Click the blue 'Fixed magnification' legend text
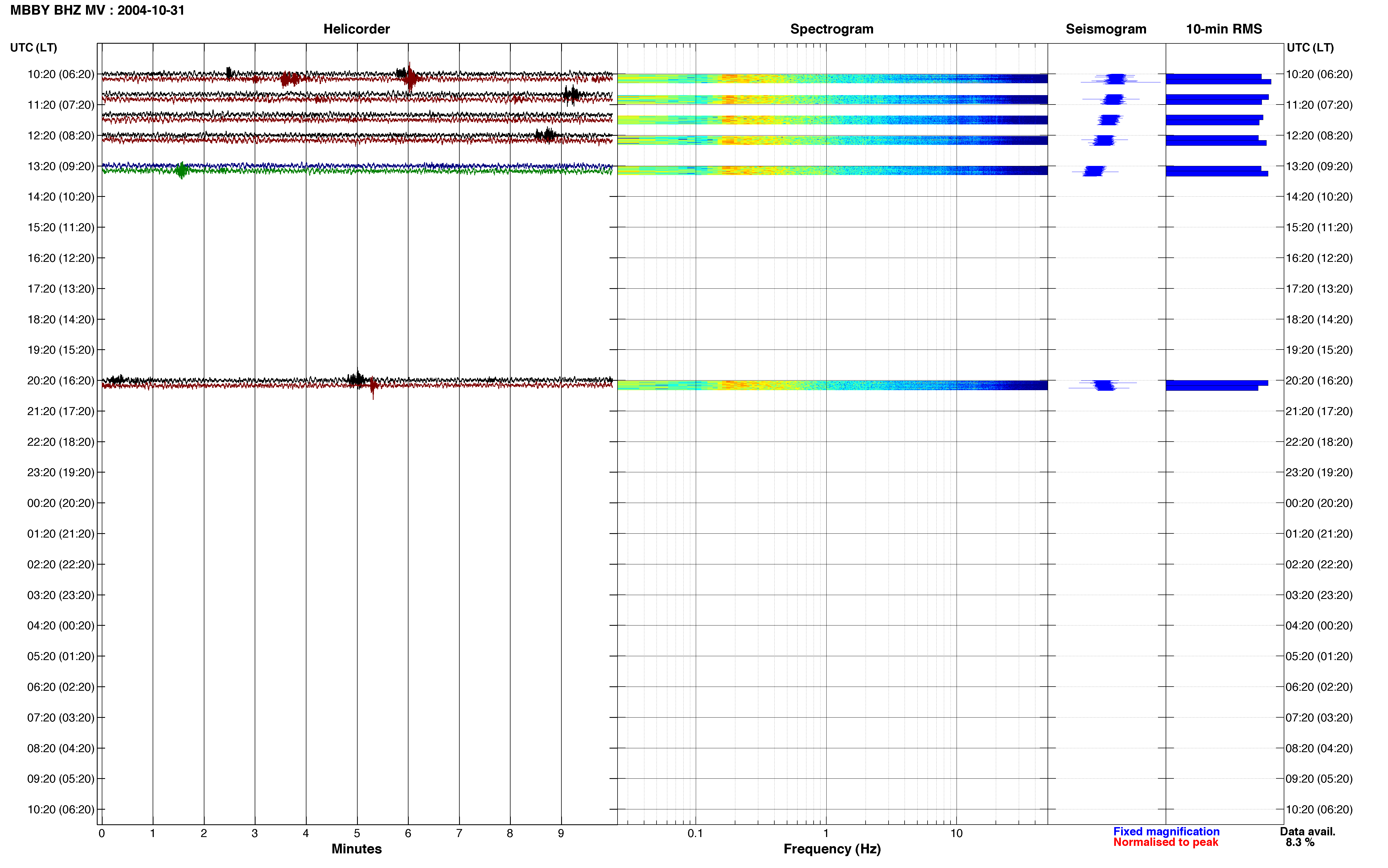The image size is (1388, 868). [x=1166, y=831]
